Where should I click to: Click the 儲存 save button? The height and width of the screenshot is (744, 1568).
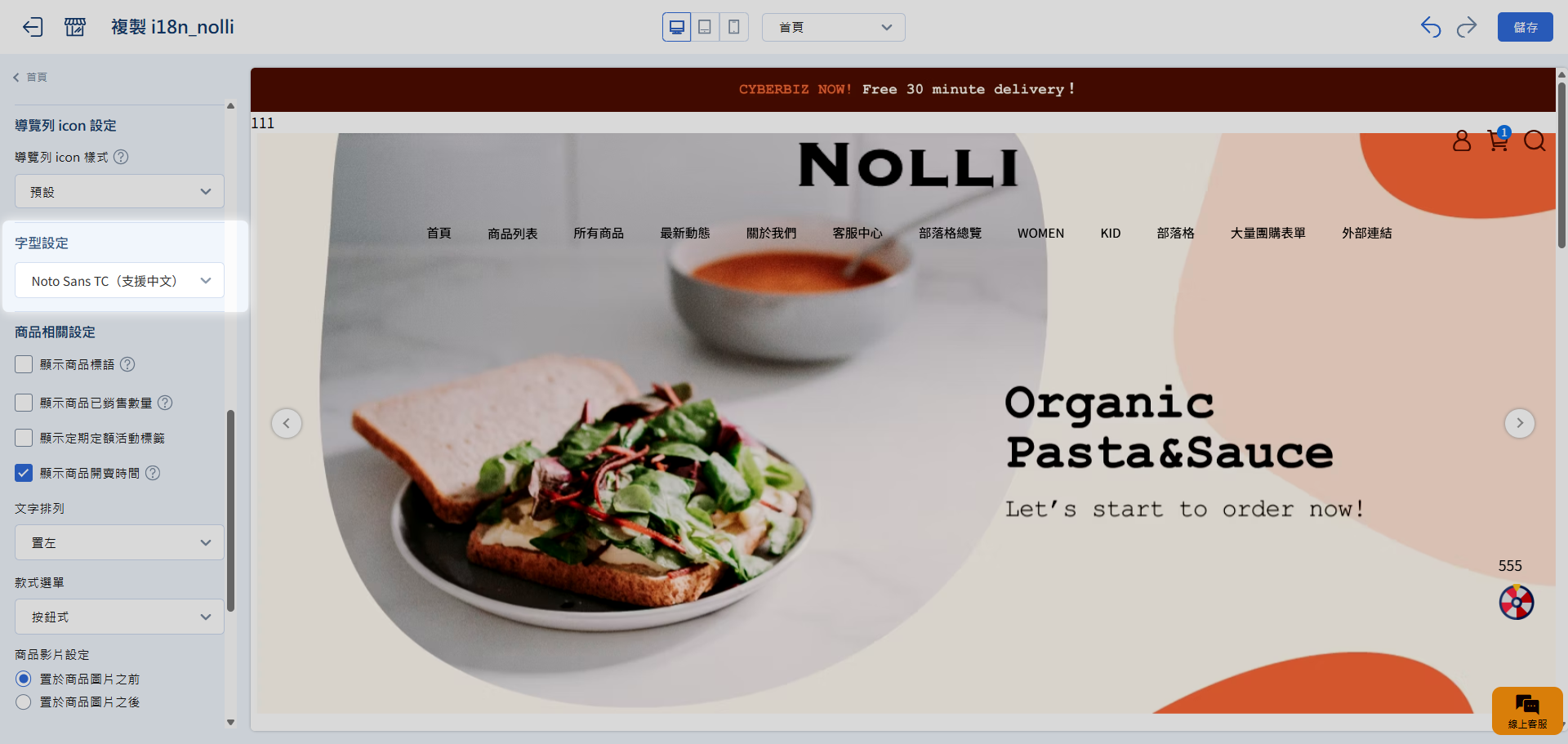pyautogui.click(x=1526, y=27)
